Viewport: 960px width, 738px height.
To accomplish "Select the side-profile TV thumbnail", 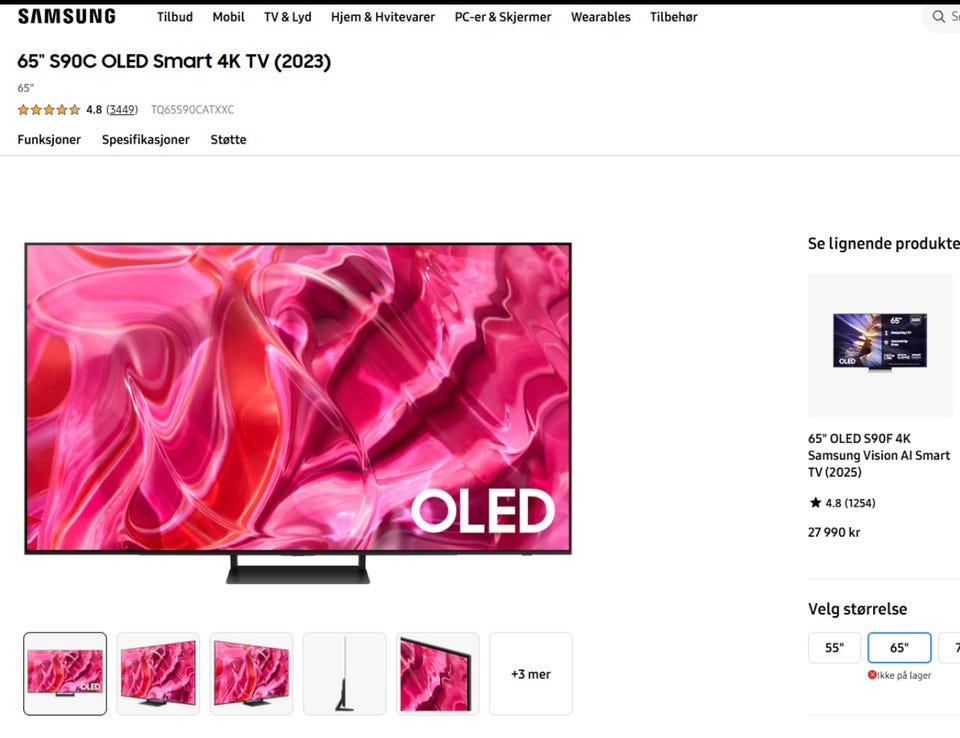I will [x=345, y=674].
